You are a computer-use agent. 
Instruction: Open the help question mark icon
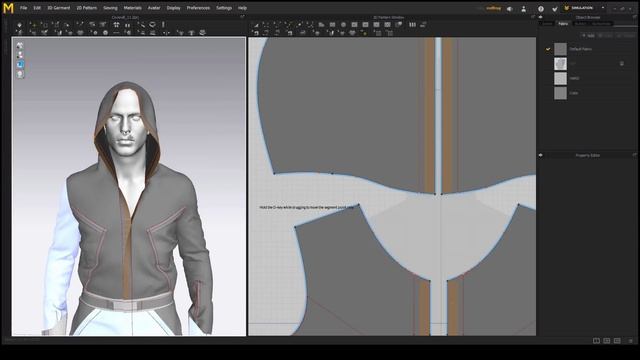541,9
